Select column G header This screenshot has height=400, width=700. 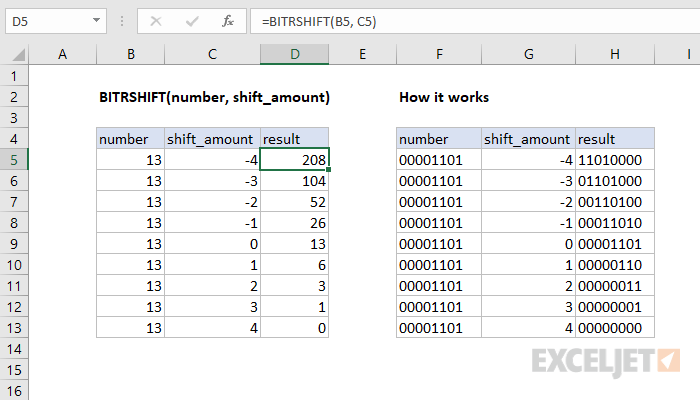[x=529, y=54]
